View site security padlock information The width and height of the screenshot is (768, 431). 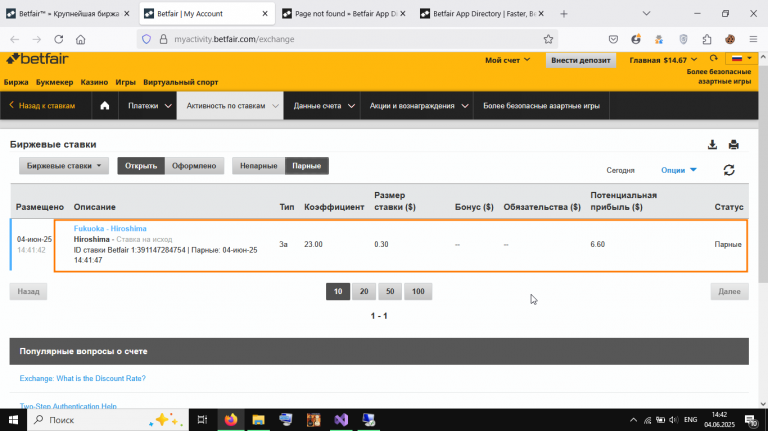pos(163,39)
